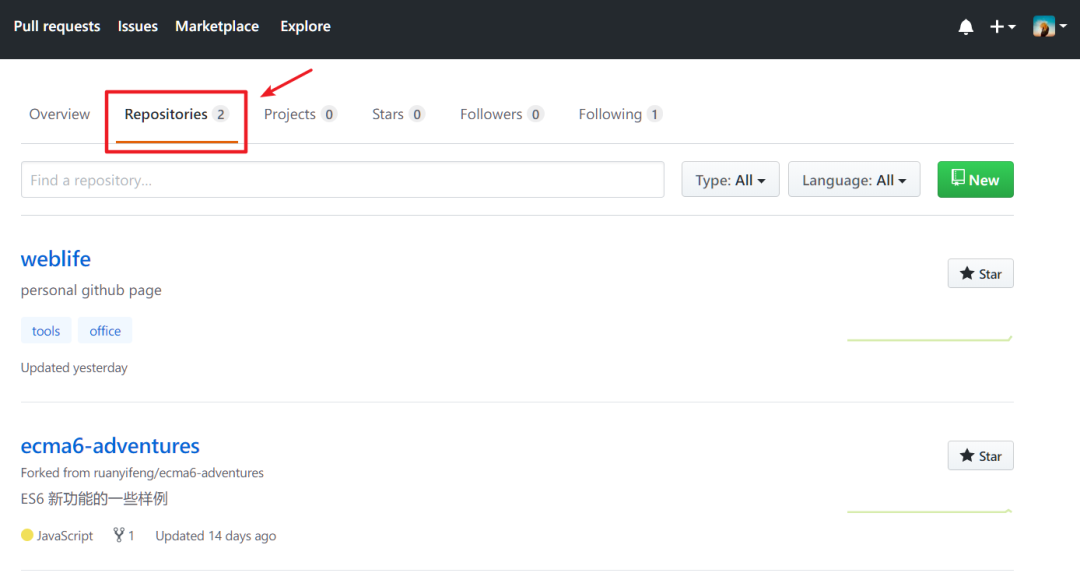
Task: Switch to the Overview tab
Action: pos(59,114)
